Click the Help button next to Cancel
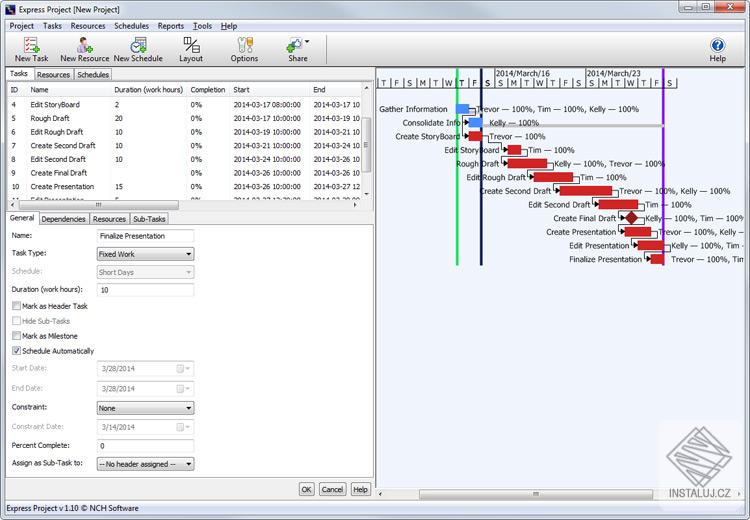Image resolution: width=750 pixels, height=520 pixels. [x=360, y=489]
